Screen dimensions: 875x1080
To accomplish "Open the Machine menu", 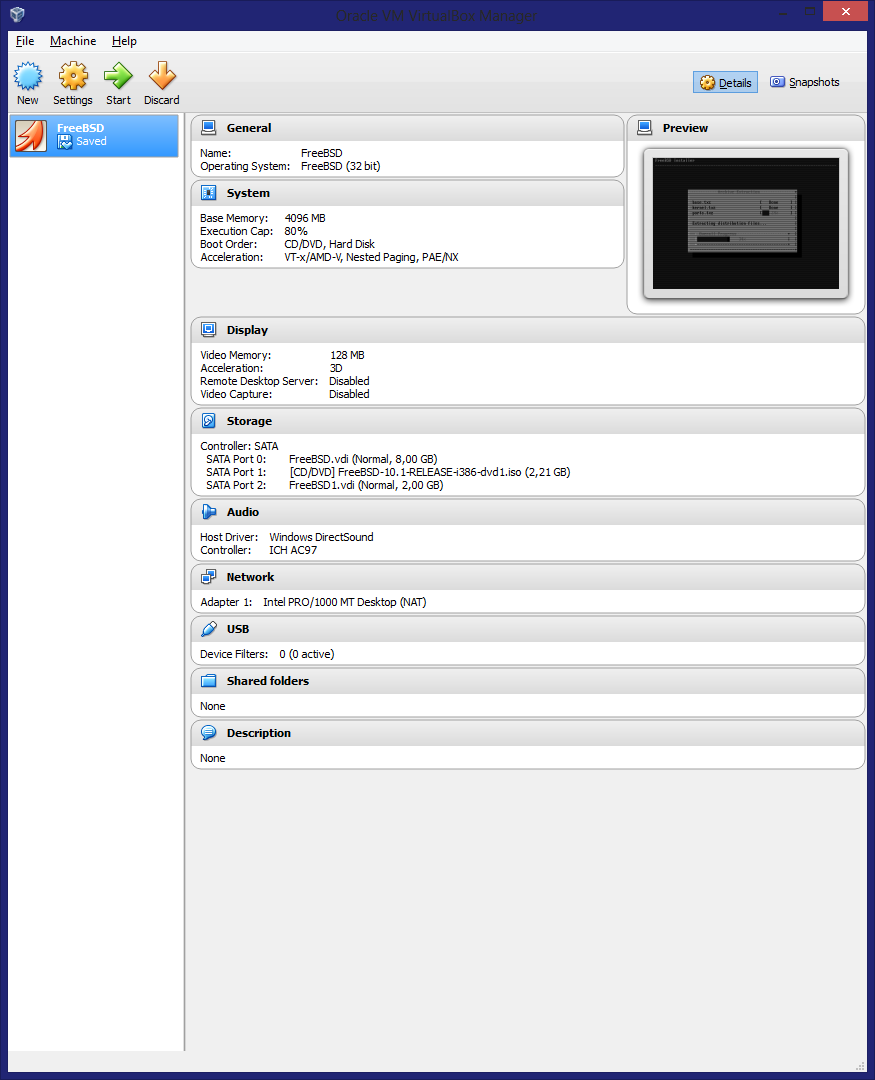I will 73,41.
